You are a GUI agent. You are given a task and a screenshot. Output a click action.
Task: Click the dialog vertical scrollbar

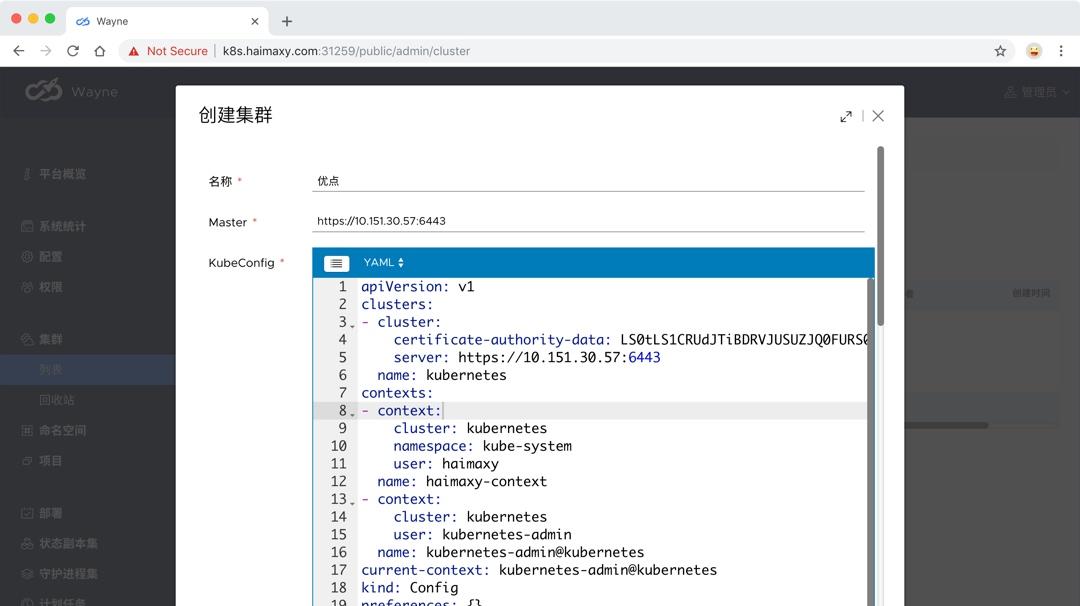[880, 236]
